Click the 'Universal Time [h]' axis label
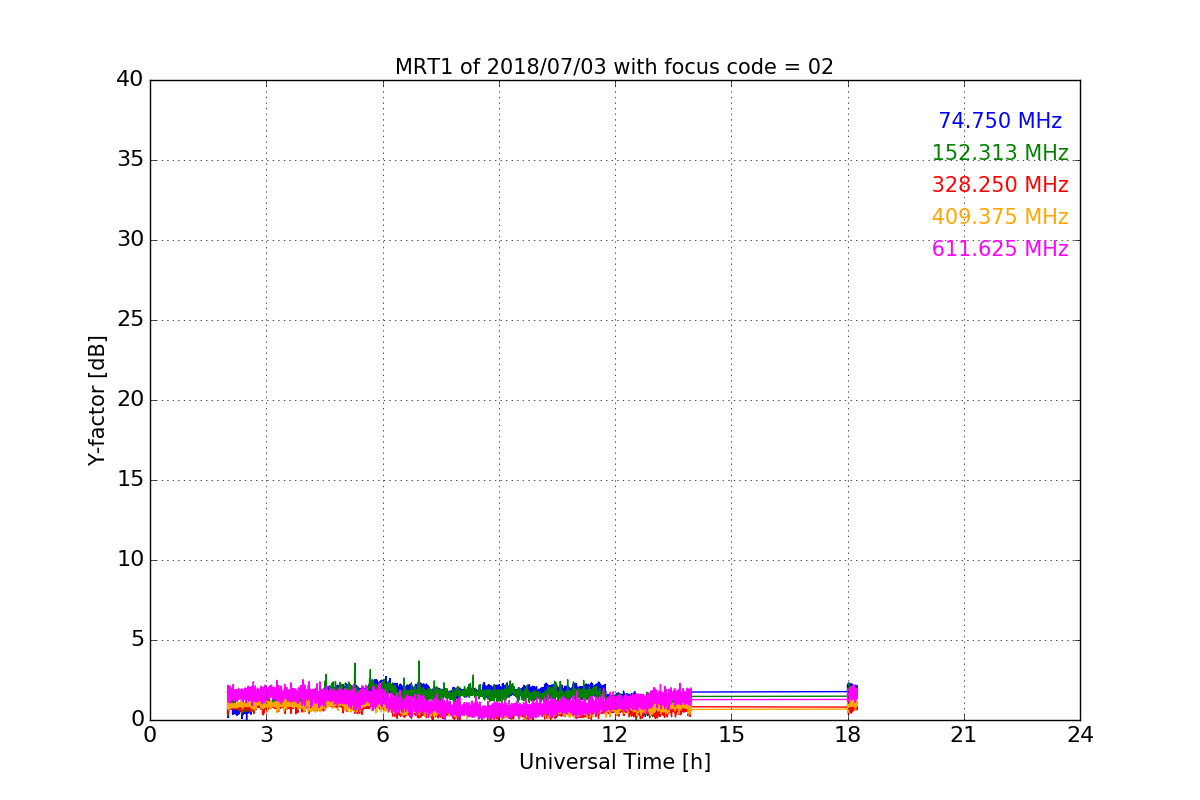 pos(615,762)
